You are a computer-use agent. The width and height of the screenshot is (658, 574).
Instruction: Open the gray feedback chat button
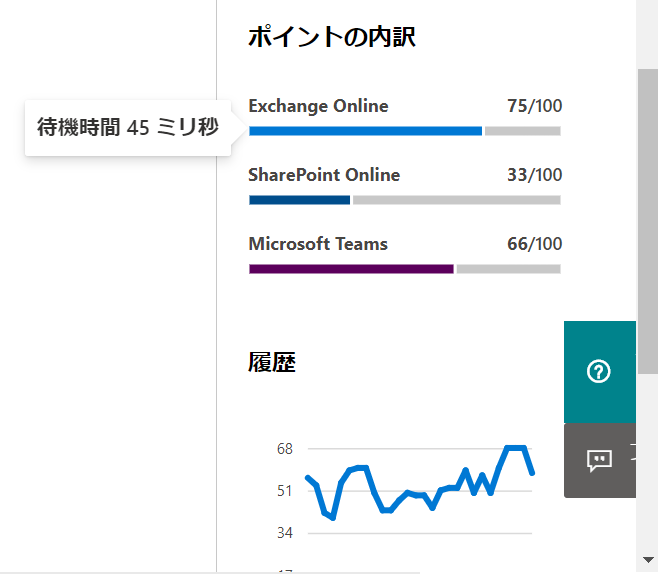point(600,460)
